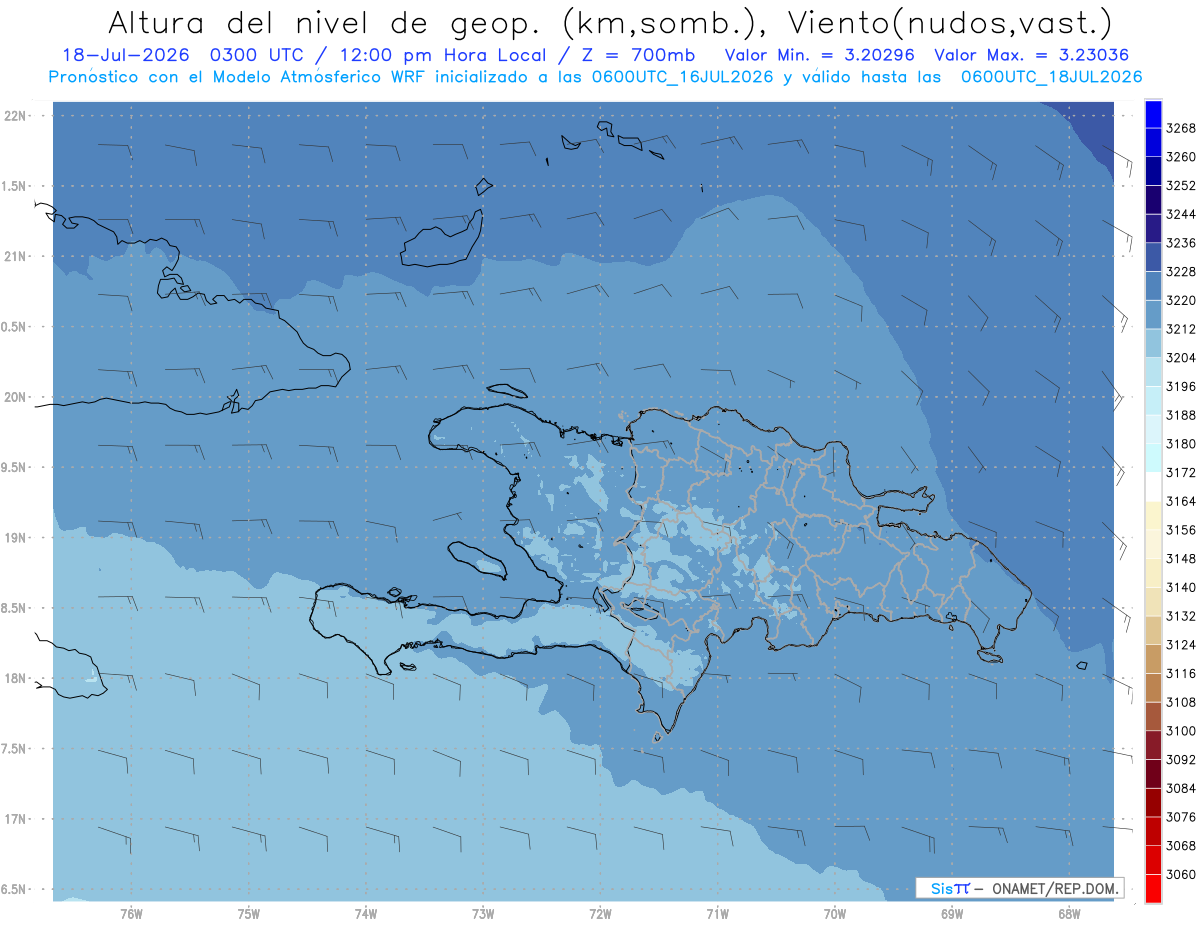Click the pale yellow swatch between 3156 and 3164
Screen dimensions: 1200x927
click(1153, 515)
